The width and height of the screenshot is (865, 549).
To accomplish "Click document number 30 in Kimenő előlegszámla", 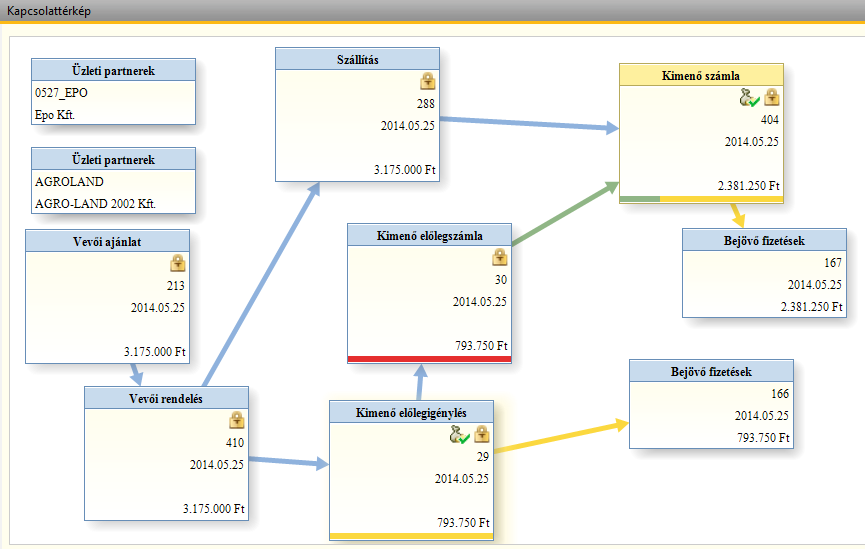I will (x=501, y=280).
